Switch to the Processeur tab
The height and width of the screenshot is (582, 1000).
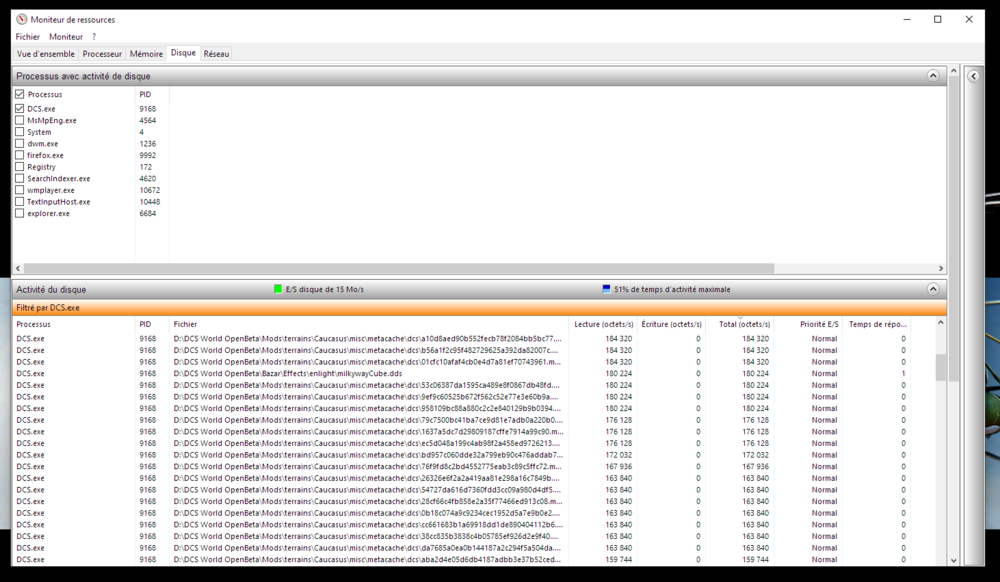click(x=102, y=54)
